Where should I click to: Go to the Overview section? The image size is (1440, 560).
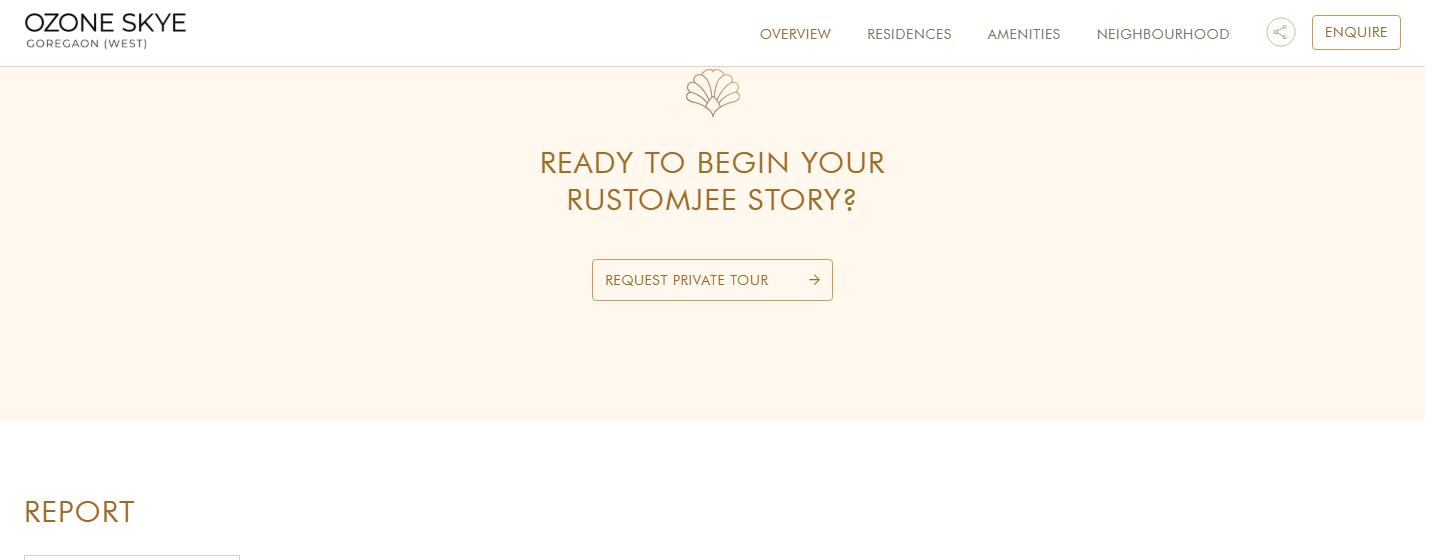tap(795, 34)
